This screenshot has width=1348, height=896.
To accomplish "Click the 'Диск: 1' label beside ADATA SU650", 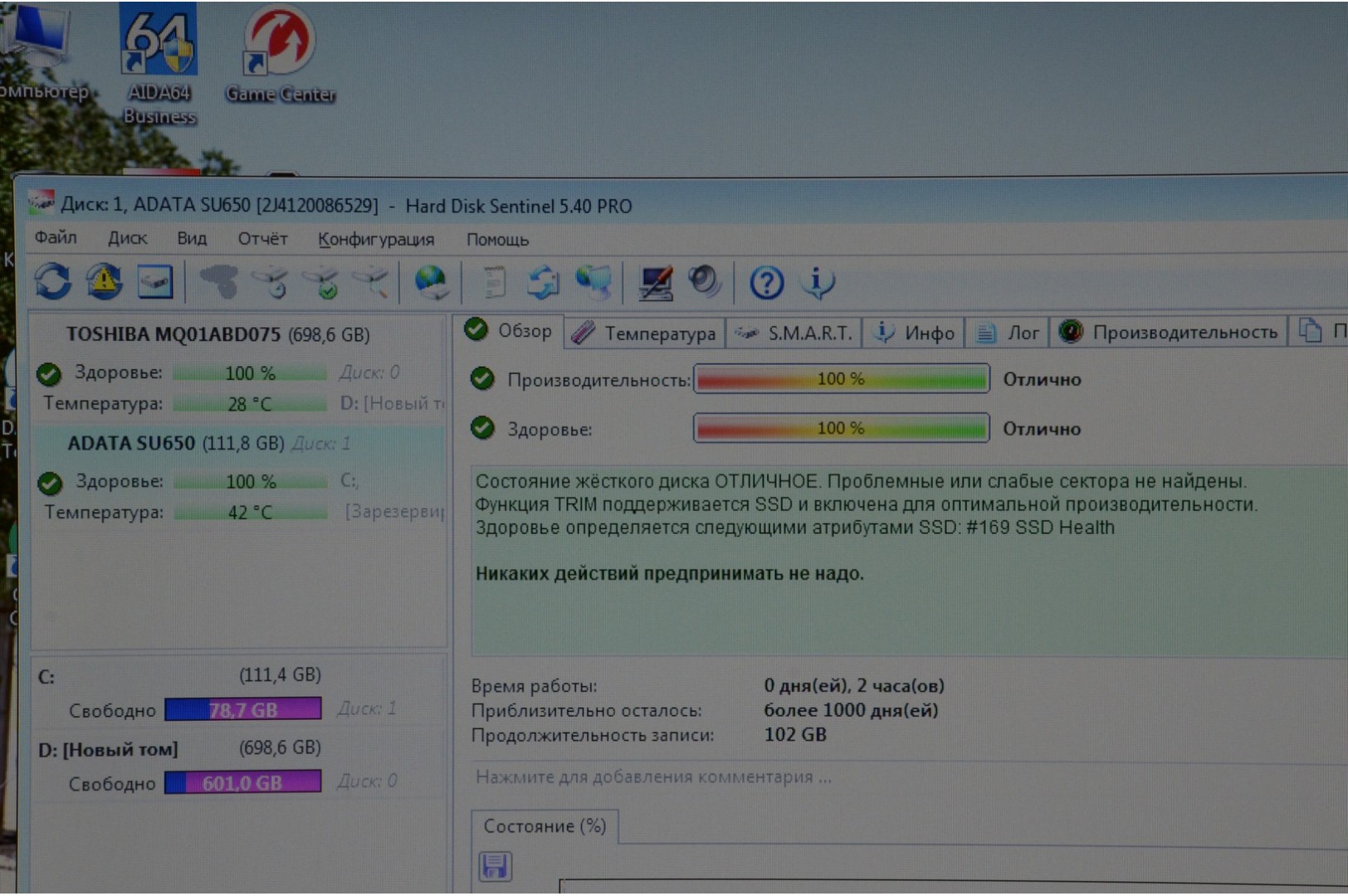I will click(321, 444).
